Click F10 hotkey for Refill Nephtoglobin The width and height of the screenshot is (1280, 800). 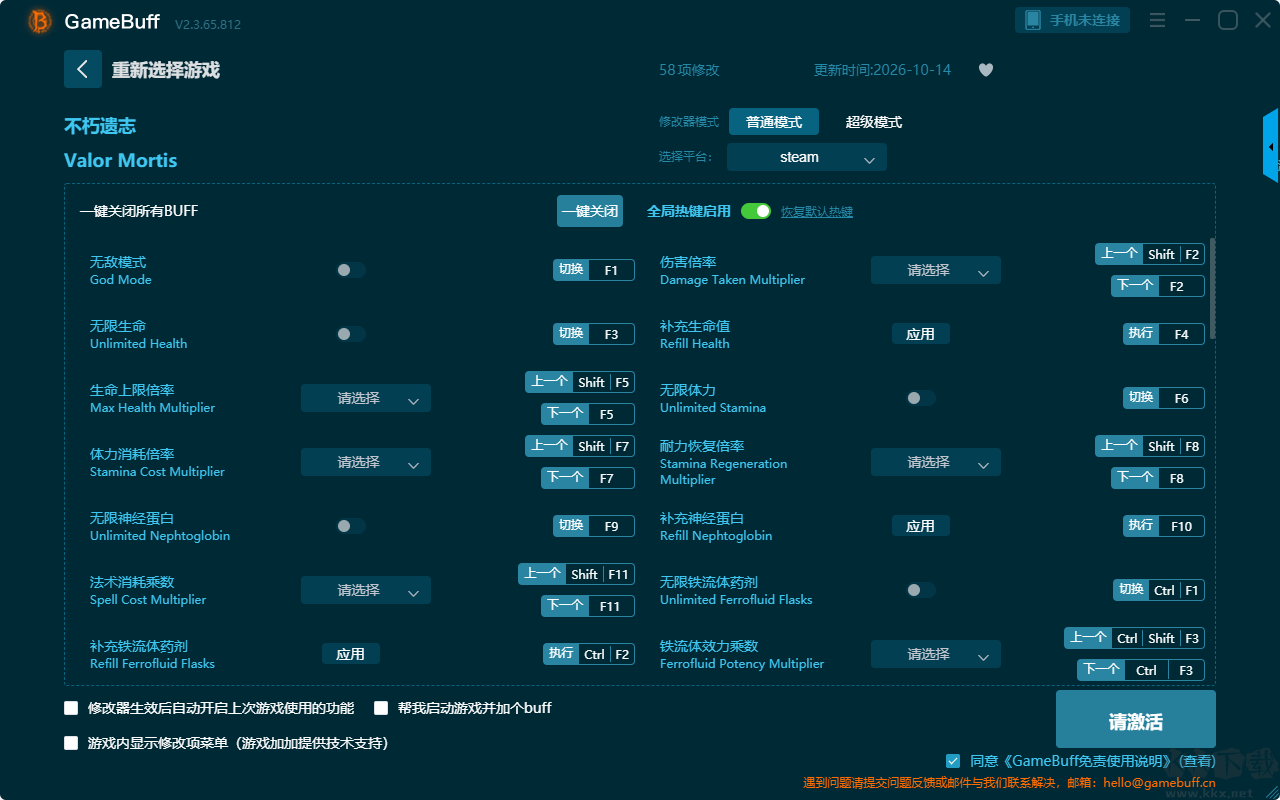[x=1181, y=526]
